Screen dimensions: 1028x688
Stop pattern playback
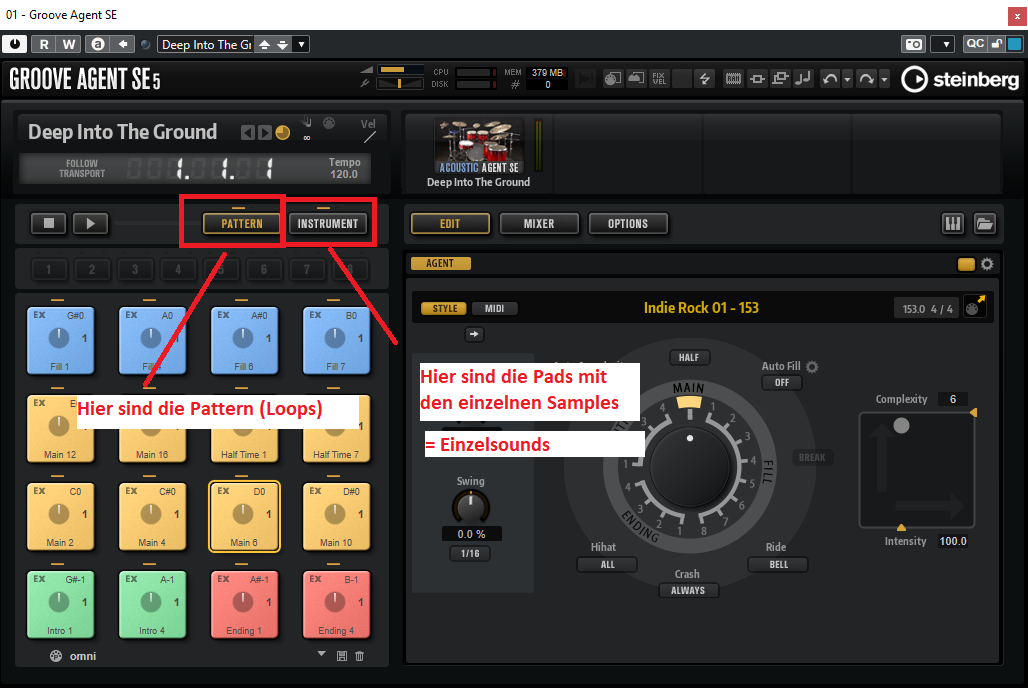click(x=49, y=223)
